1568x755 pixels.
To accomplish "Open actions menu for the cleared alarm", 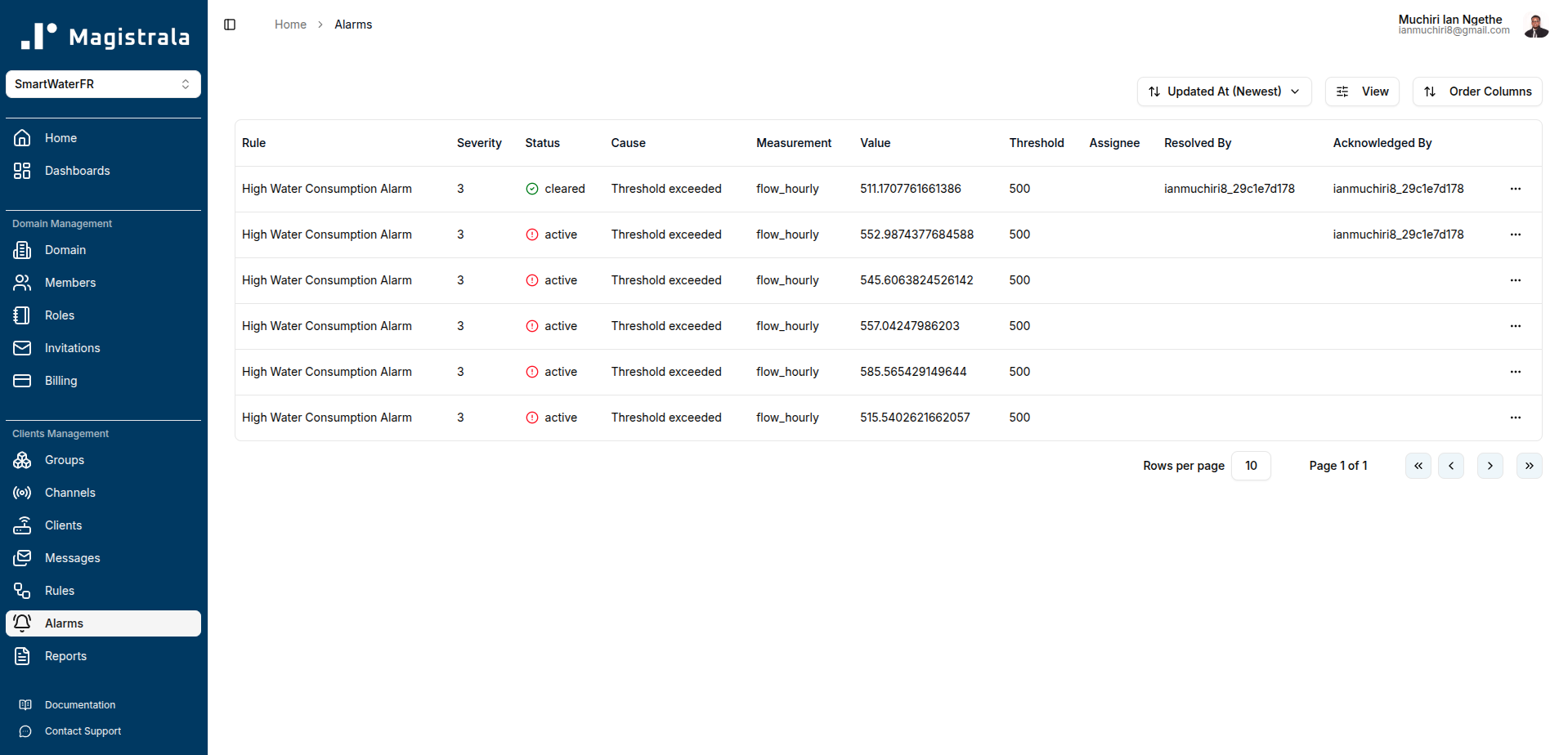I will (x=1515, y=189).
